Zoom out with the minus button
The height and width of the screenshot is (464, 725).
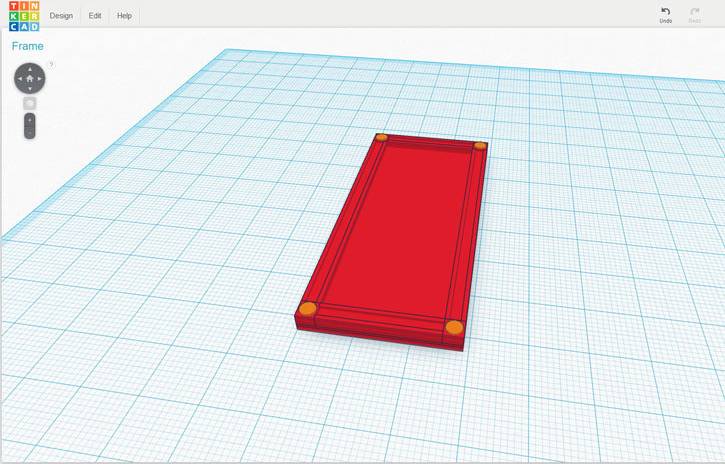pyautogui.click(x=30, y=132)
